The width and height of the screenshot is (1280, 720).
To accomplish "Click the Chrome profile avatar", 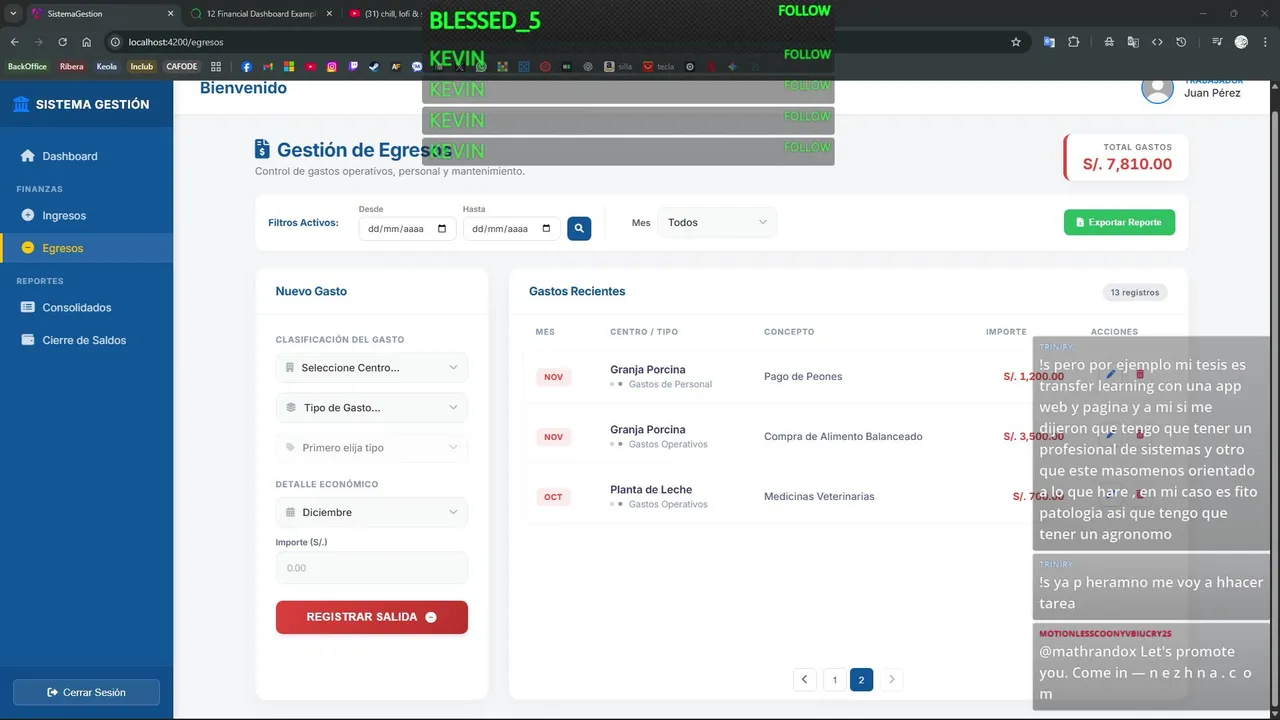I will 1241,42.
